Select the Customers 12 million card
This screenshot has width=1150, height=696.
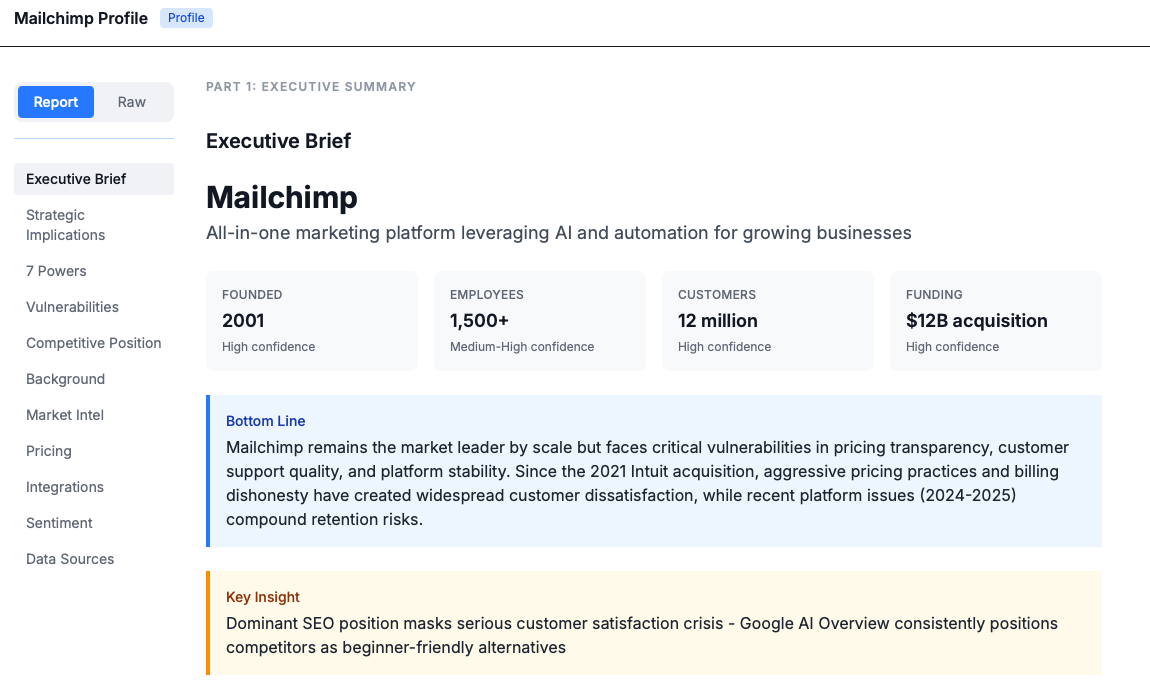(x=767, y=321)
